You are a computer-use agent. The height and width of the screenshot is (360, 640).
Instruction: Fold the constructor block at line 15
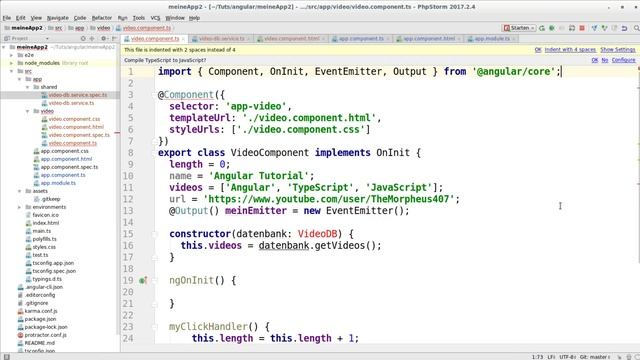(155, 234)
